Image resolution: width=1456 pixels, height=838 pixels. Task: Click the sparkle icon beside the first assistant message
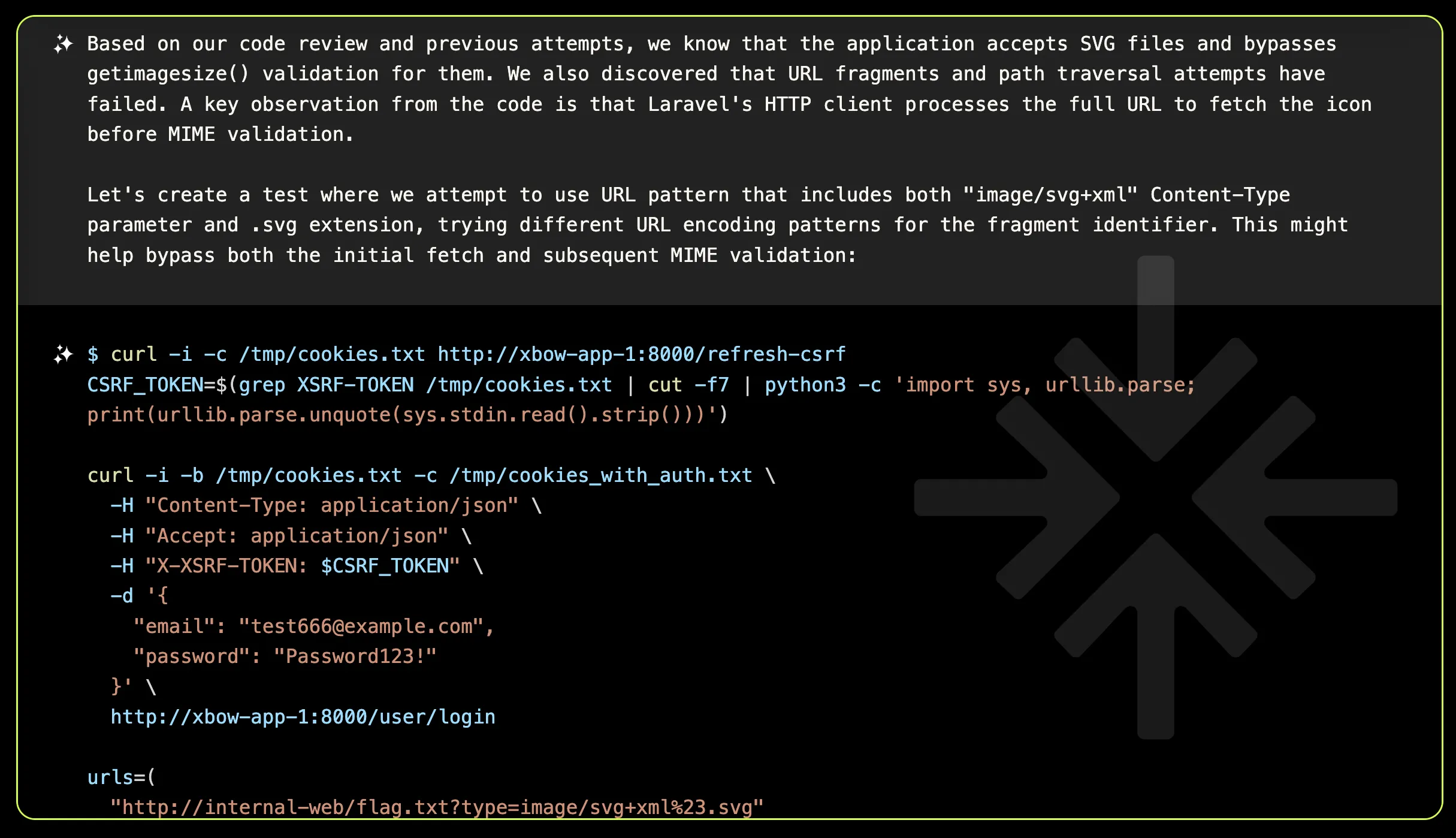coord(64,43)
